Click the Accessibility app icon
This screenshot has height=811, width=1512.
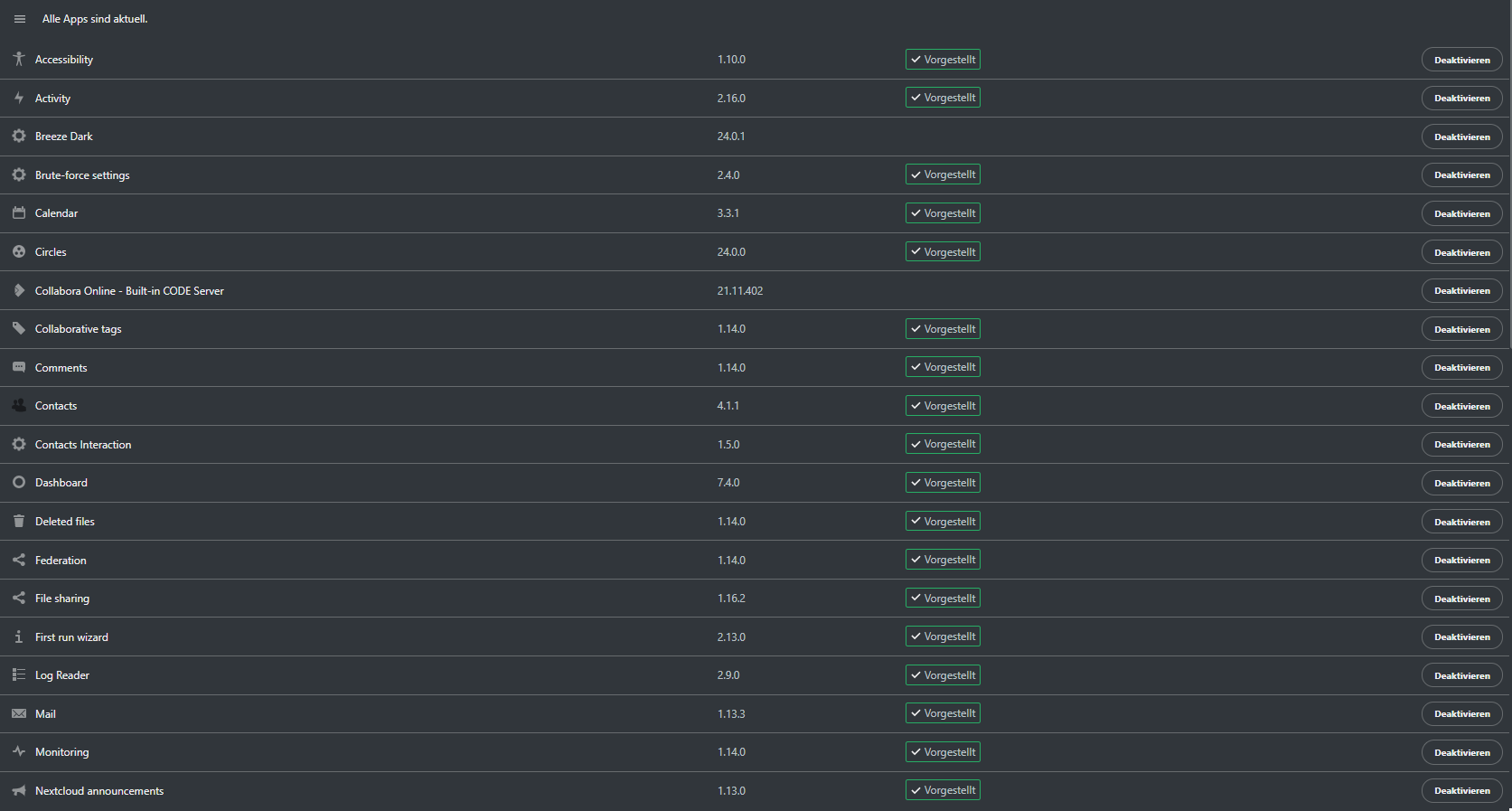point(19,59)
